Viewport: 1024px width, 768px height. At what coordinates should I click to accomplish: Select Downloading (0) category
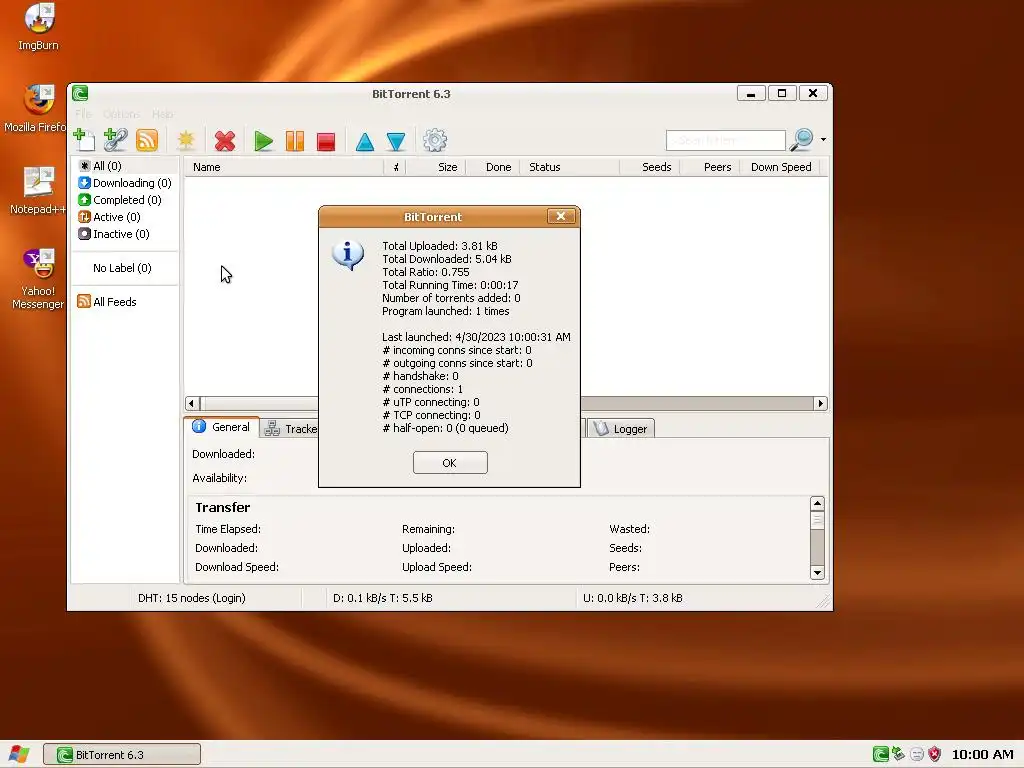pyautogui.click(x=125, y=183)
